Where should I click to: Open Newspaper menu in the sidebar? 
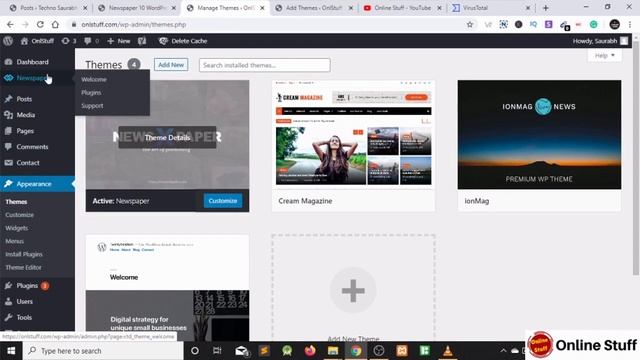[x=31, y=78]
